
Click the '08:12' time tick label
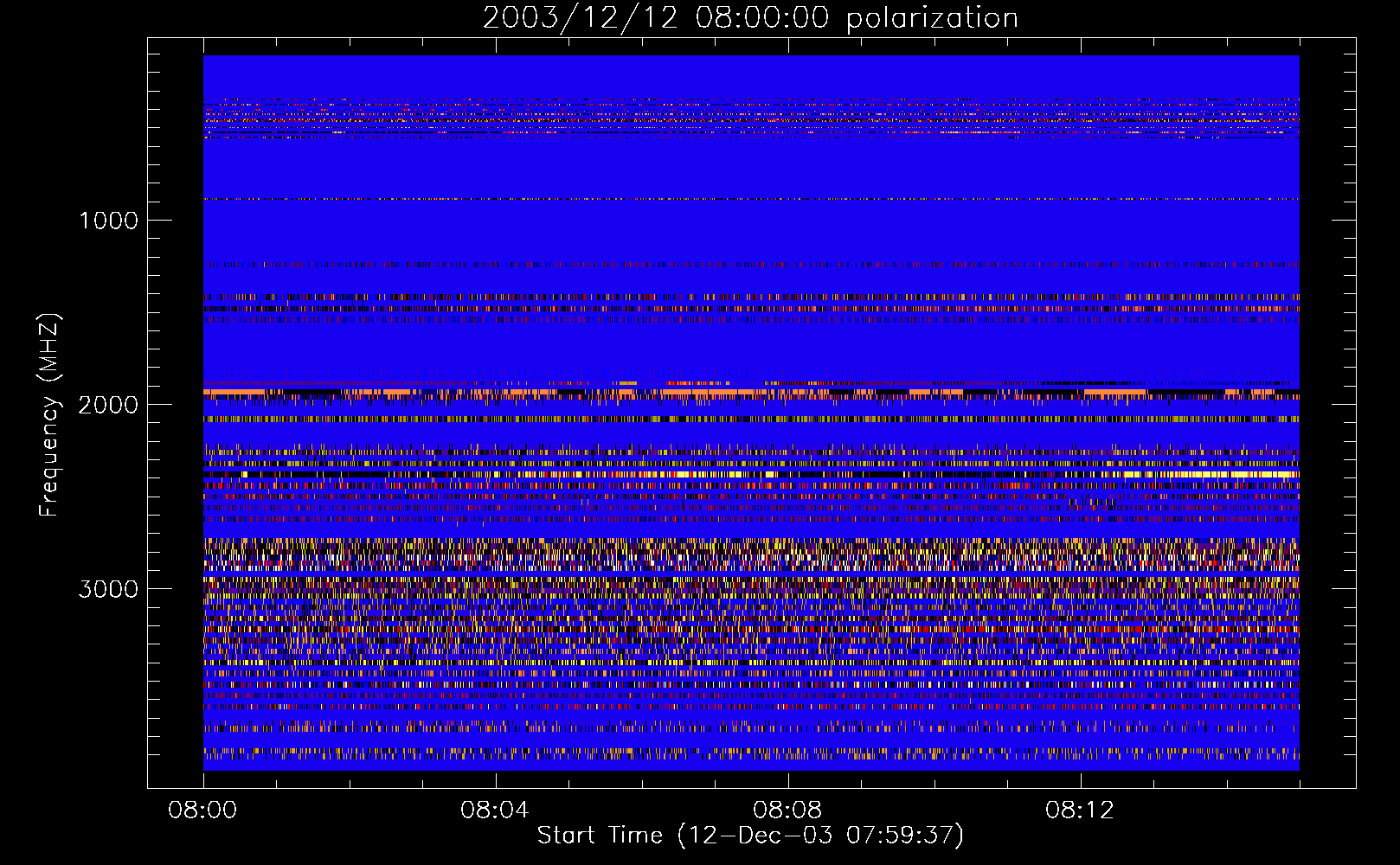point(1079,811)
